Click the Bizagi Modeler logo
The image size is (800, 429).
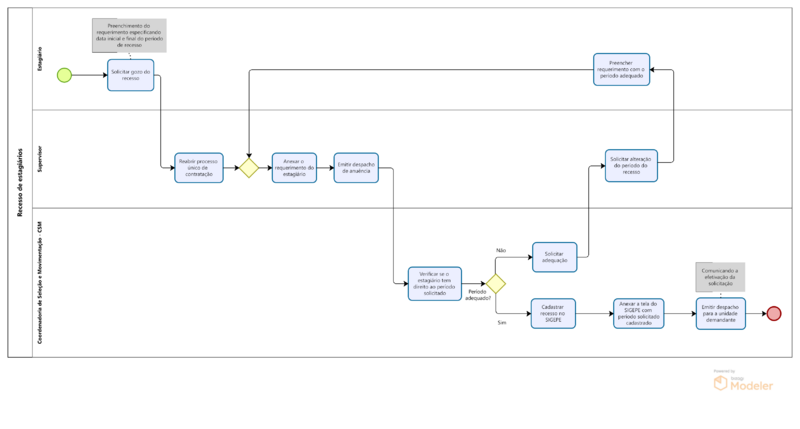click(x=742, y=382)
